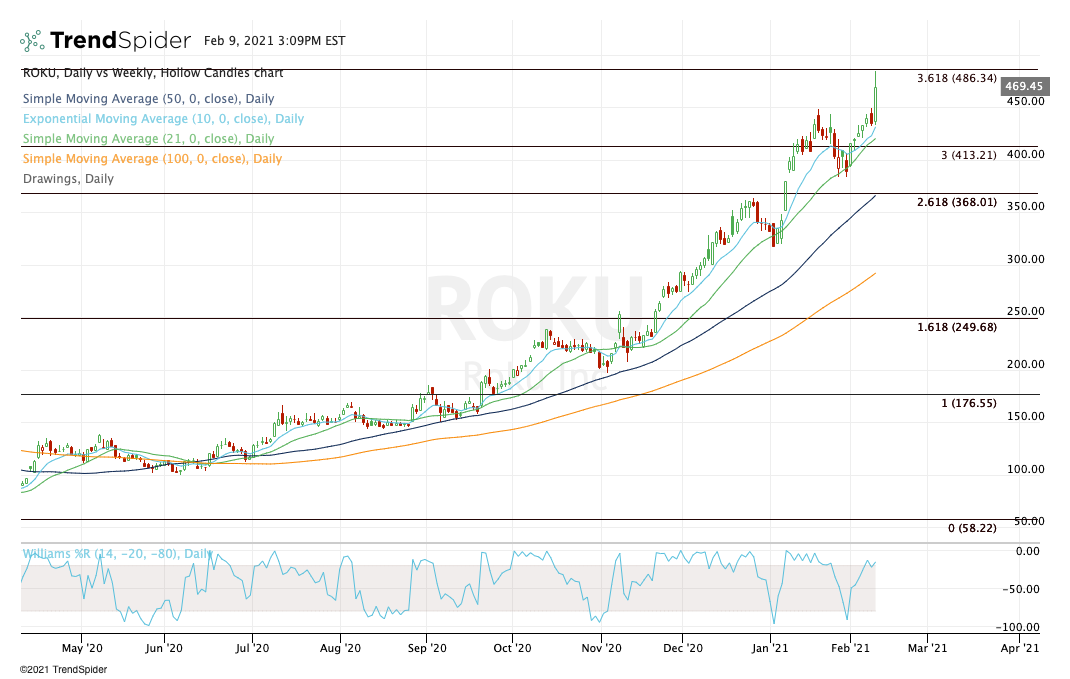Image resolution: width=1070 pixels, height=679 pixels.
Task: Click the Dec '20 date axis label
Action: tap(682, 648)
